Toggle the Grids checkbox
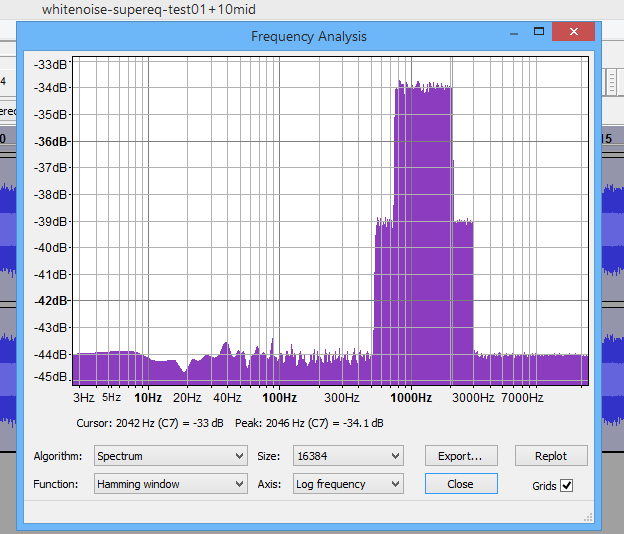This screenshot has width=624, height=534. pos(566,485)
